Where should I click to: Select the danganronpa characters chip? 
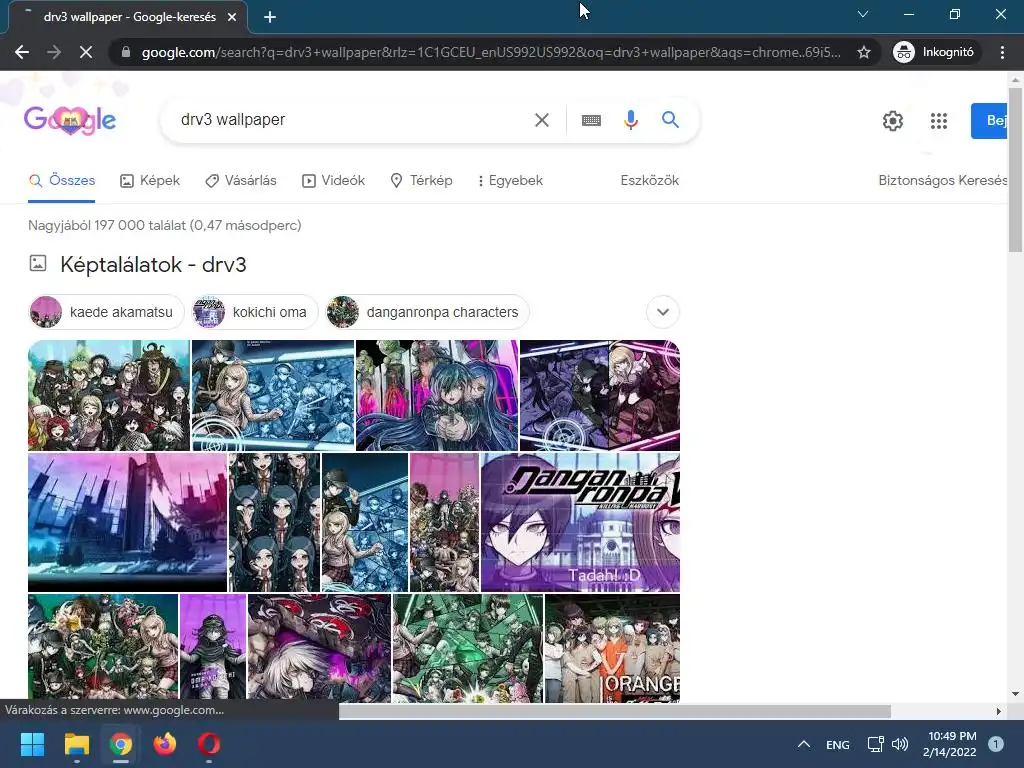point(428,312)
